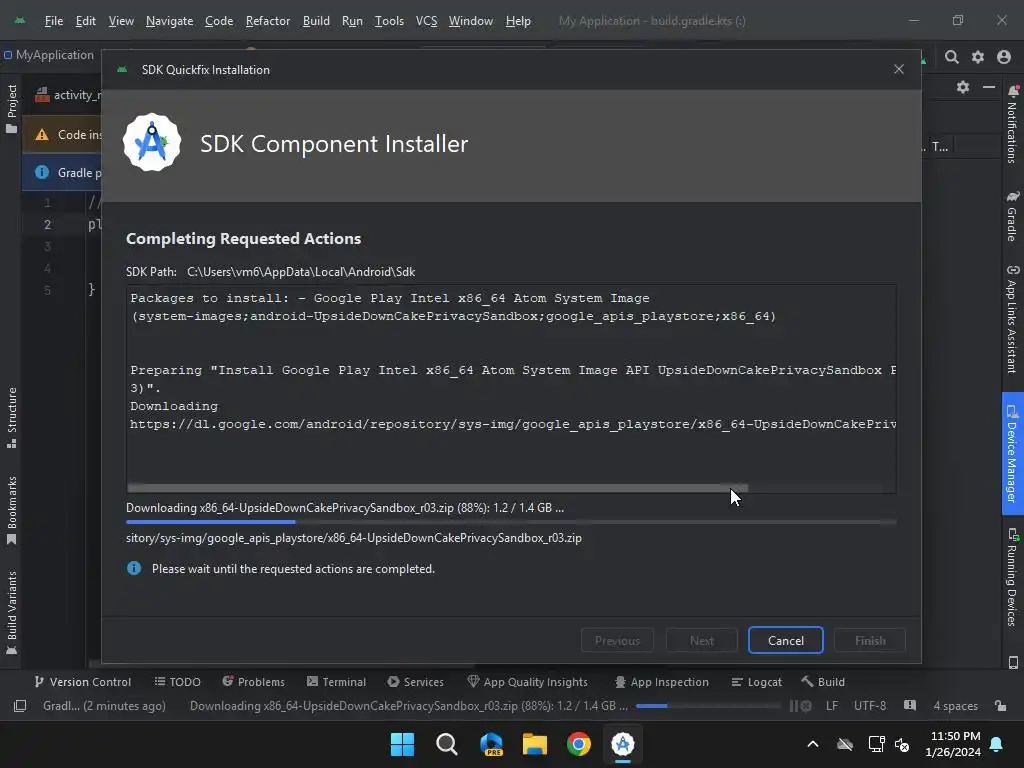Change indentation 4 spaces setting

pyautogui.click(x=955, y=706)
